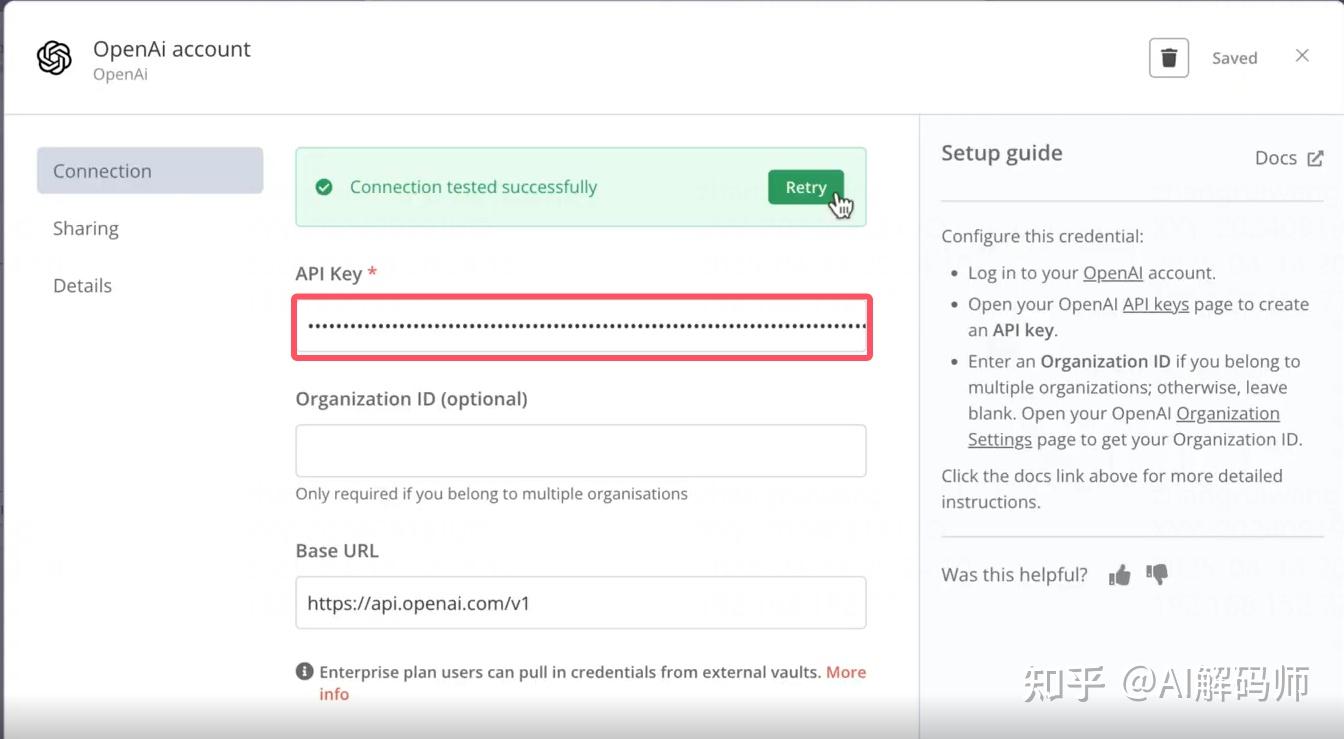Delete credential with the trash icon
Viewport: 1344px width, 739px height.
(1168, 58)
